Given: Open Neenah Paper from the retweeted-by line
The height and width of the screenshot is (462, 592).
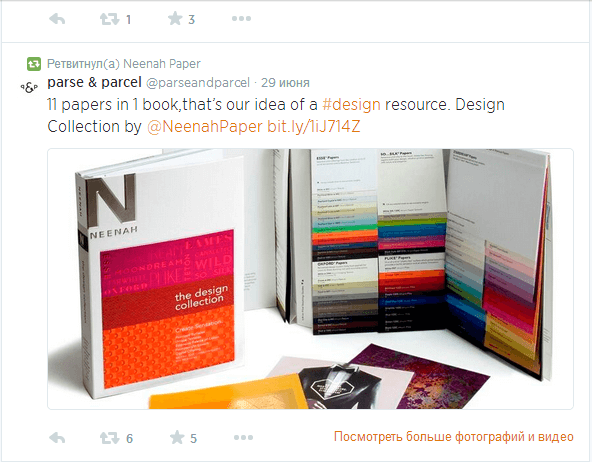Looking at the screenshot, I should [x=162, y=64].
